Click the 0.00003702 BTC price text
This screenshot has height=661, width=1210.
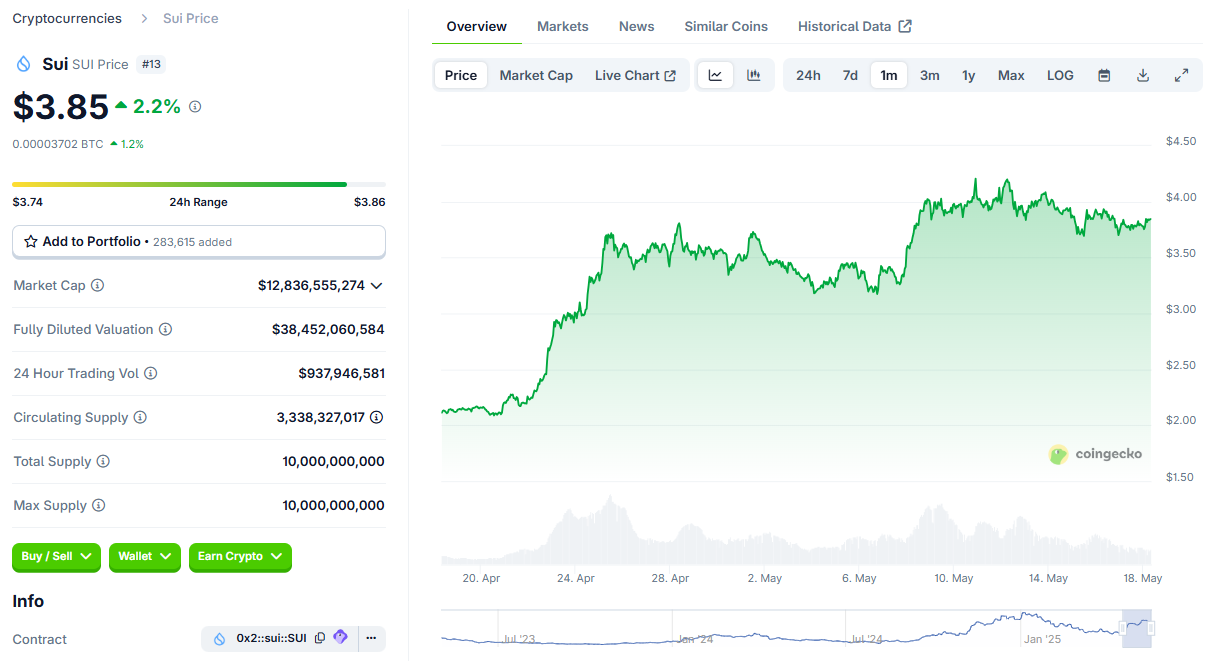(58, 144)
